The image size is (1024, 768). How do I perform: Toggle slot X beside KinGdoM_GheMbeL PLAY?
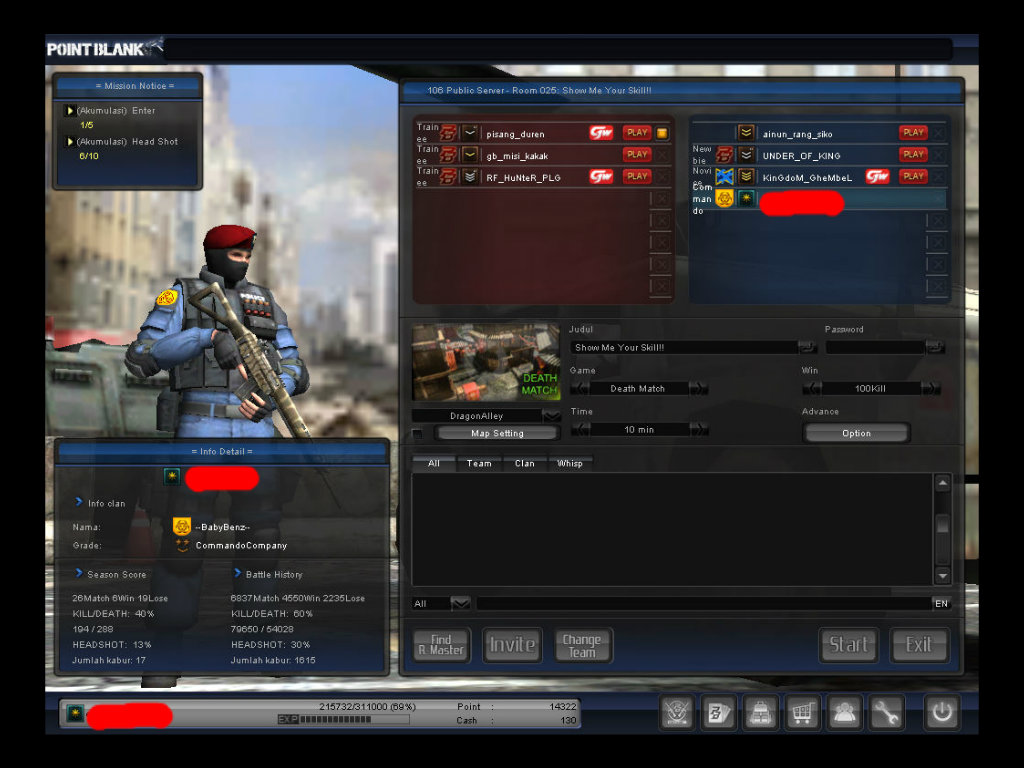[938, 176]
